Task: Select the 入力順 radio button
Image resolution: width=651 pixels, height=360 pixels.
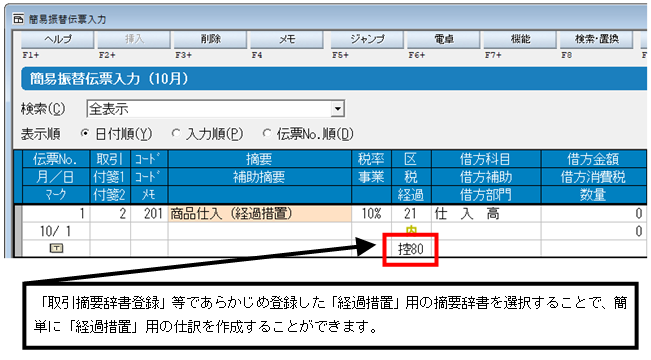Action: click(x=176, y=133)
